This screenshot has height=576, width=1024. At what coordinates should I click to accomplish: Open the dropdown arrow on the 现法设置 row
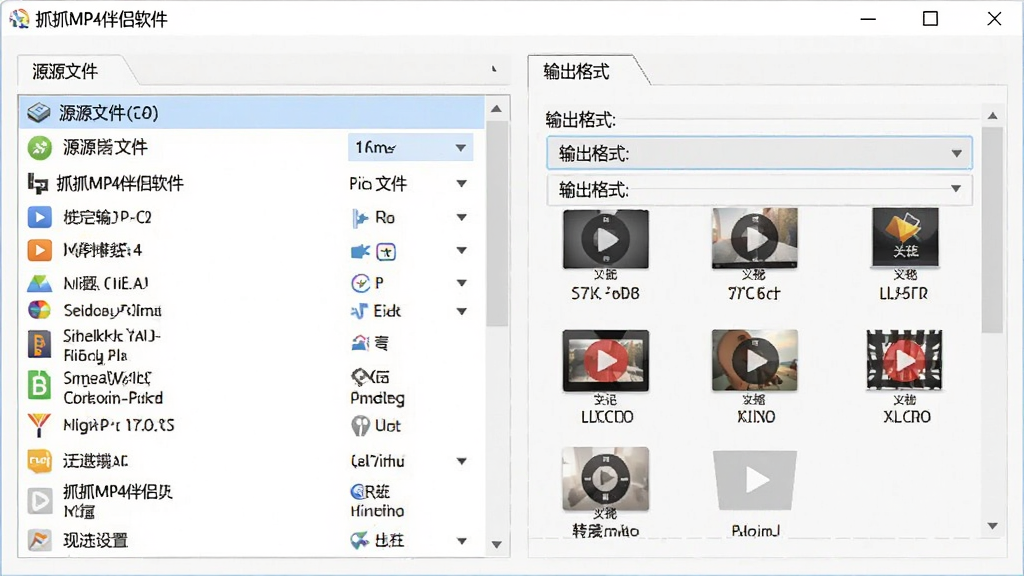coord(462,541)
